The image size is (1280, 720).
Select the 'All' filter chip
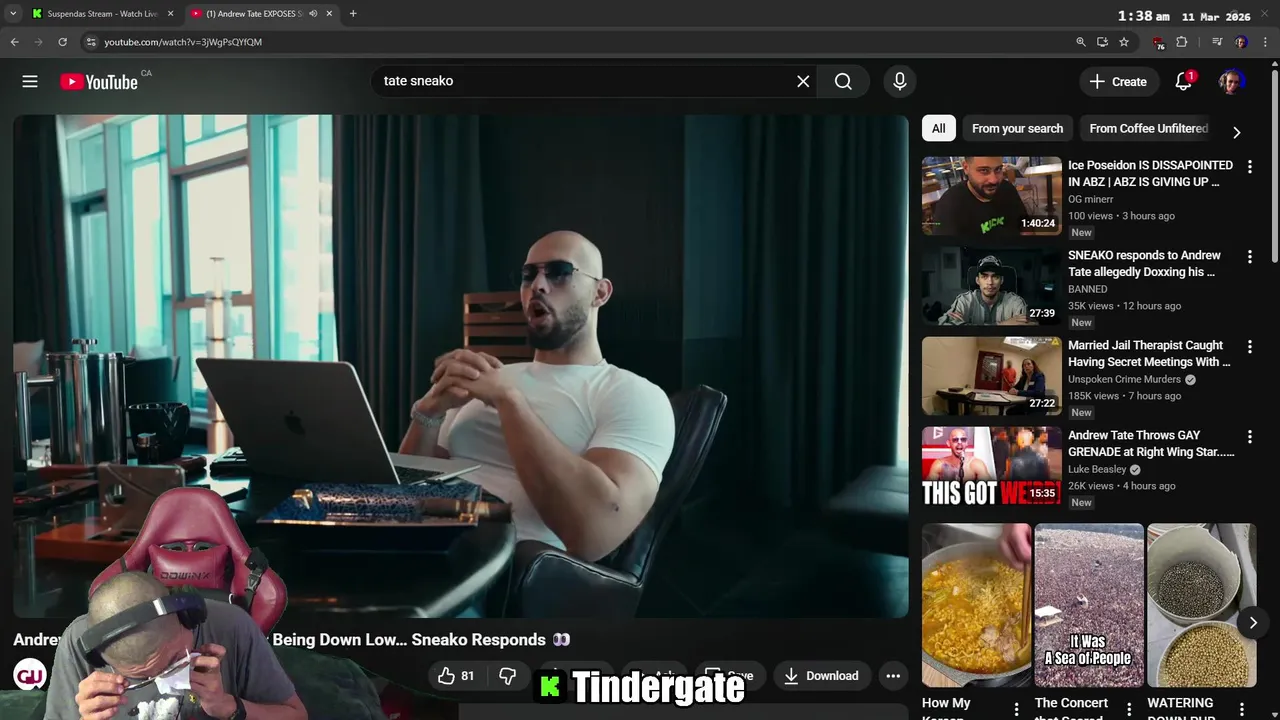(x=938, y=128)
